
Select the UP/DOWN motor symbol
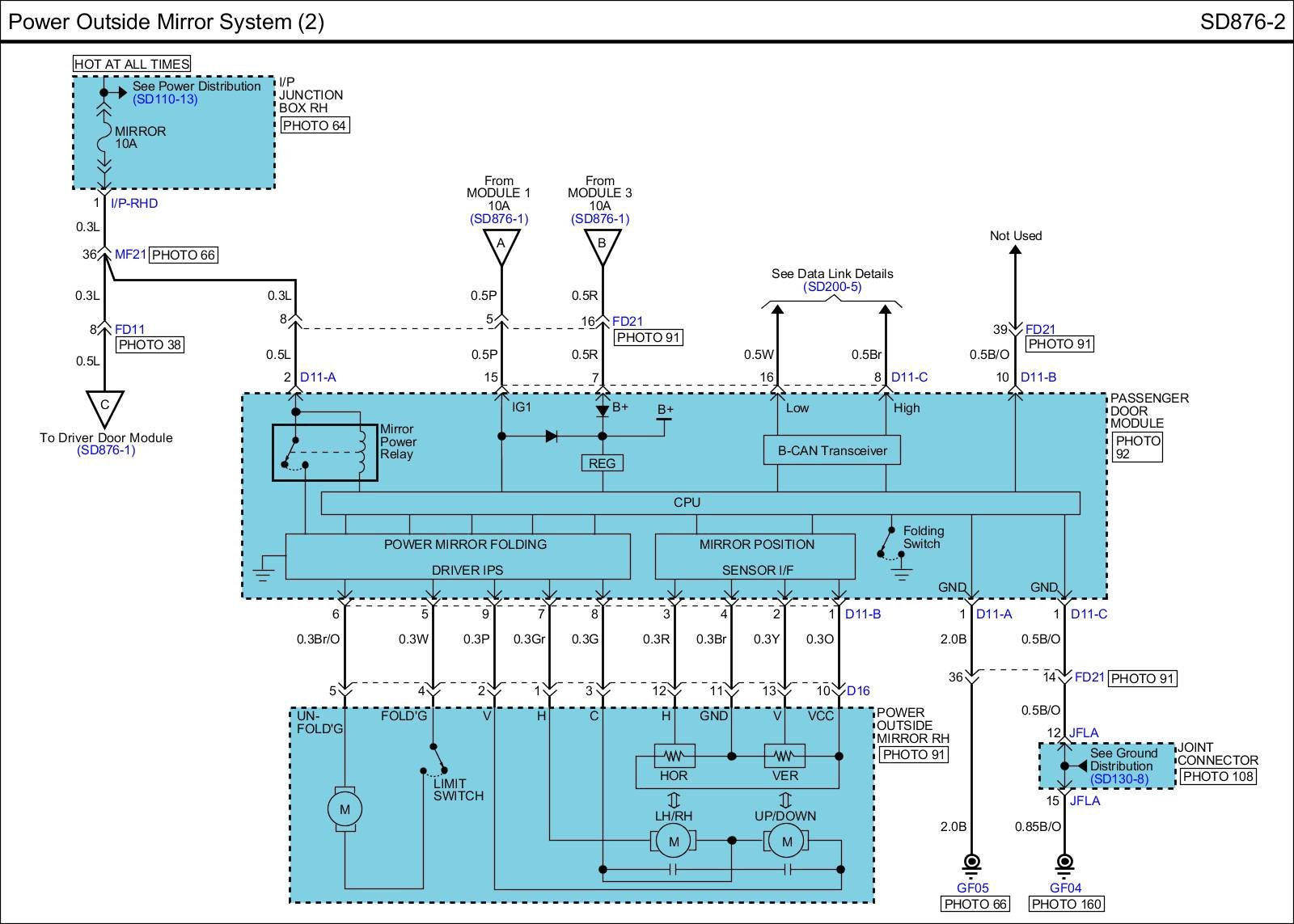[x=786, y=842]
